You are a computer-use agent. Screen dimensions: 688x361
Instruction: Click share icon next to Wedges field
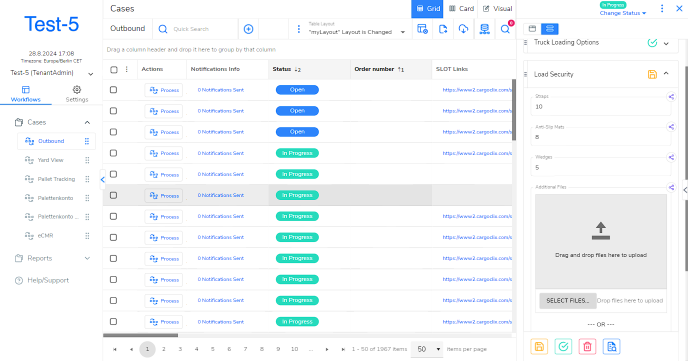click(671, 157)
